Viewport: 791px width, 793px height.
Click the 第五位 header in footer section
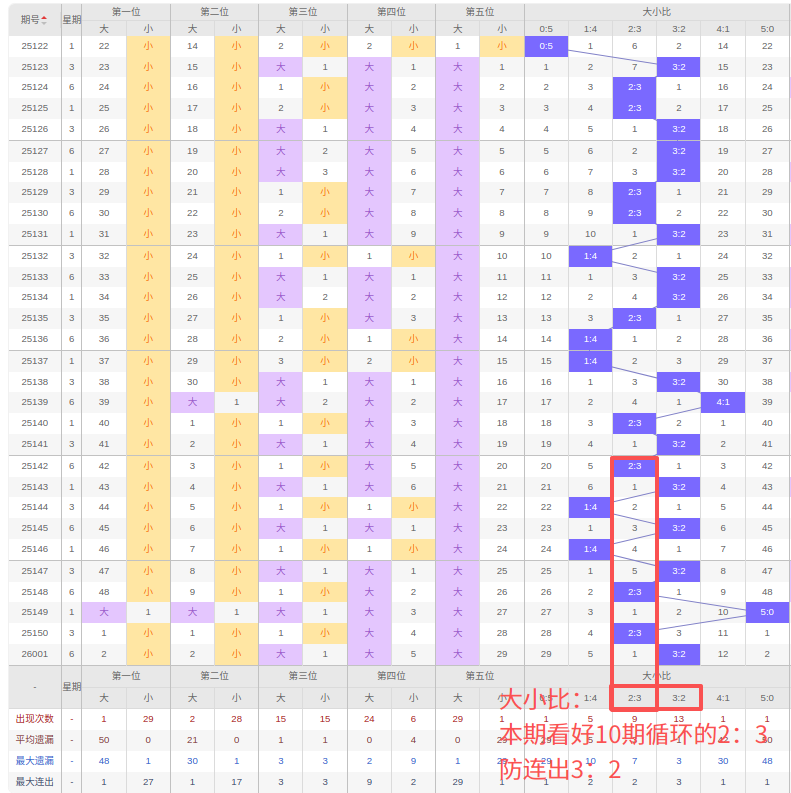point(479,676)
